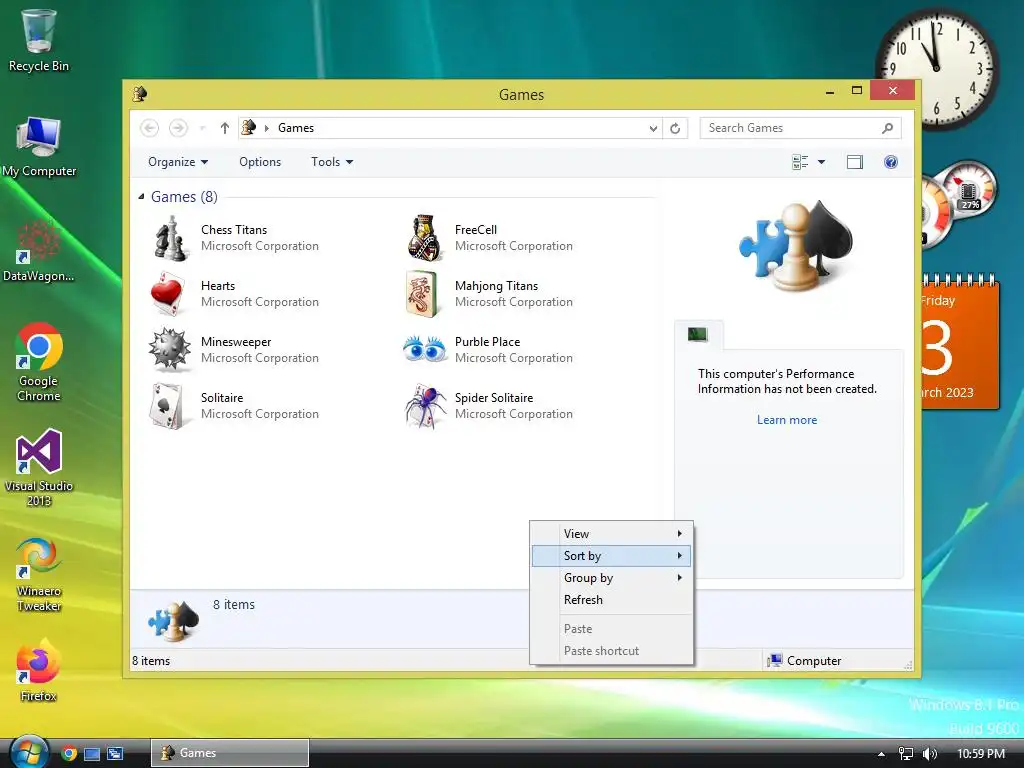Select the Spider Solitaire icon
Screen dimensions: 1024x768
pos(424,406)
